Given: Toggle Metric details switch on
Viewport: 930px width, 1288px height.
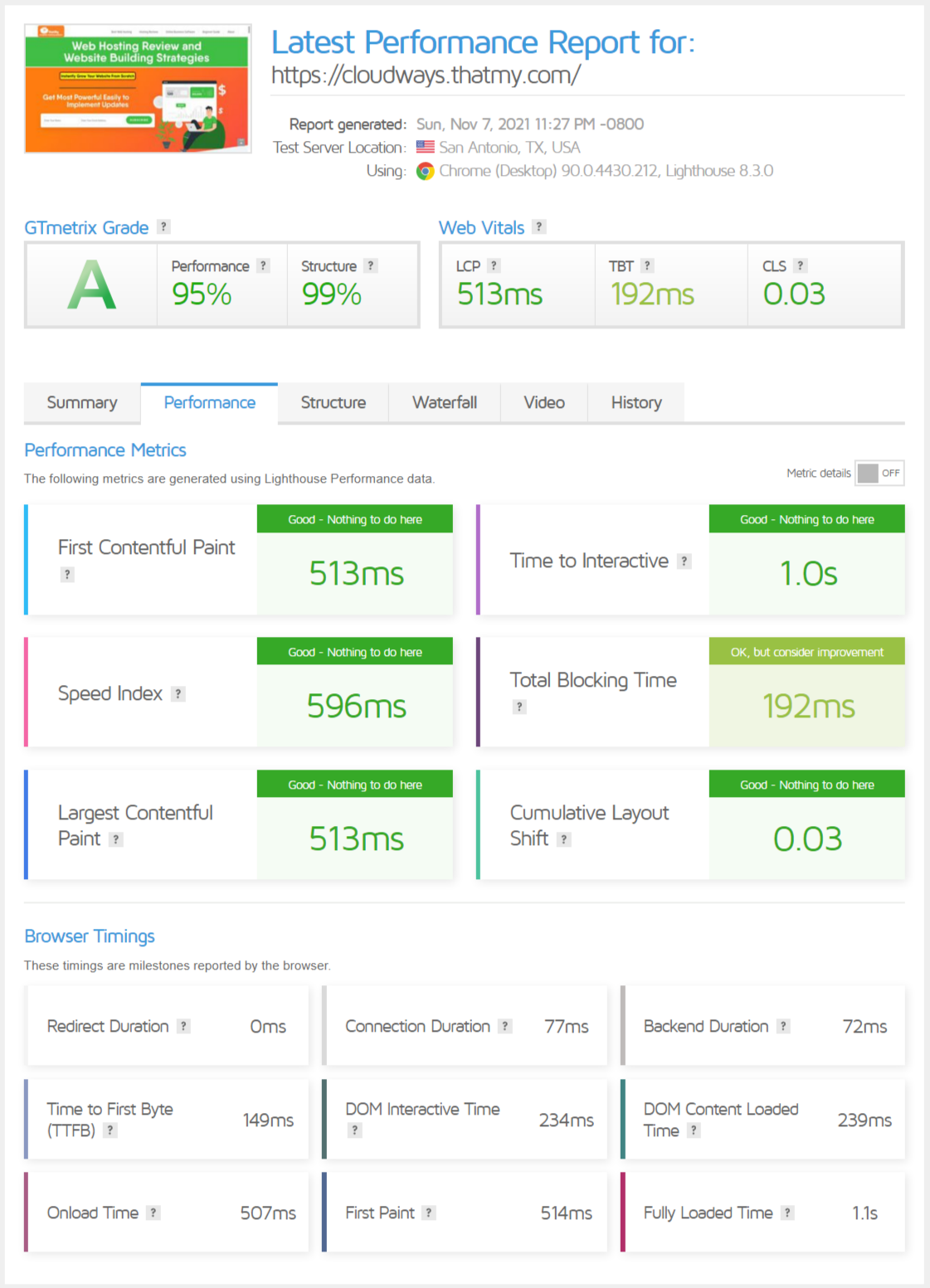Looking at the screenshot, I should (879, 473).
